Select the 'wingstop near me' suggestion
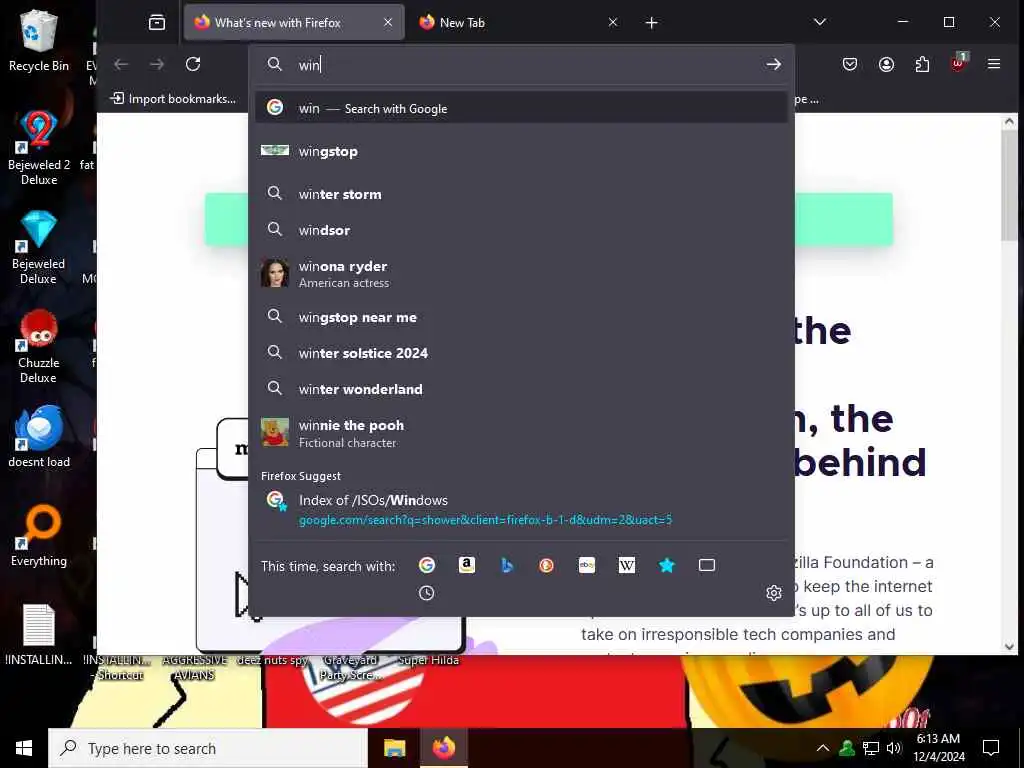The image size is (1024, 768). point(521,317)
